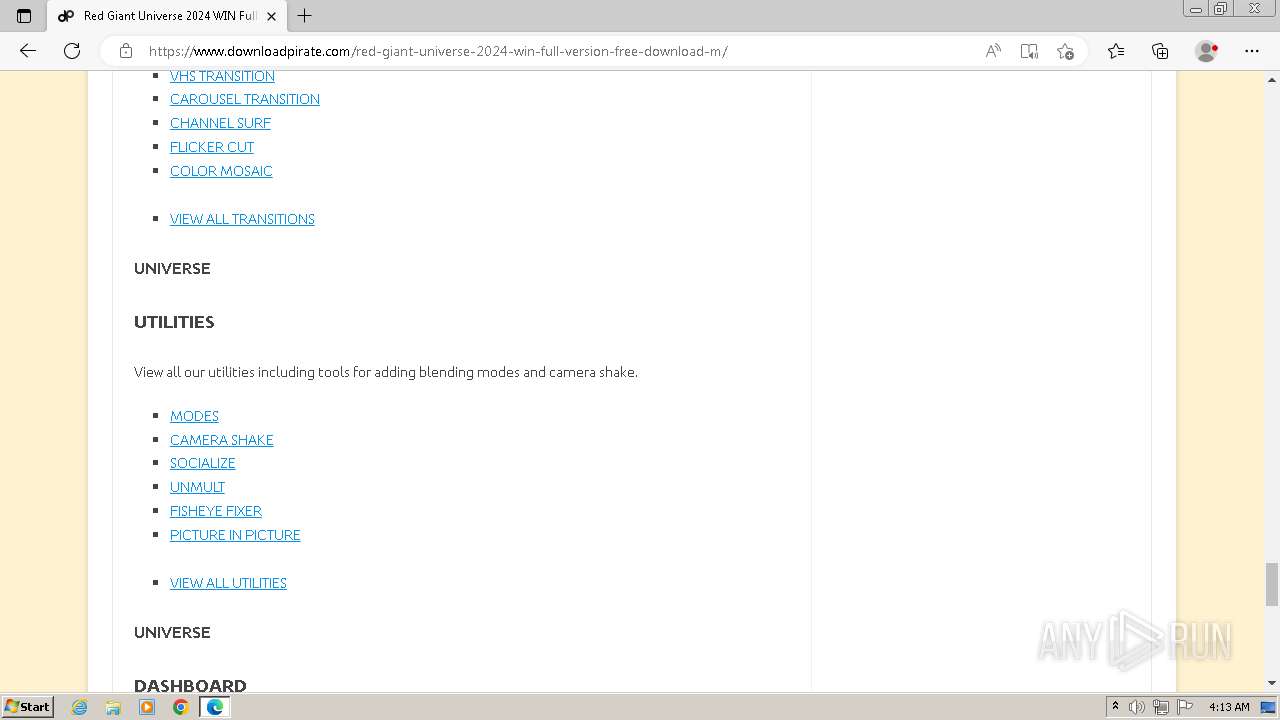This screenshot has height=720, width=1280.
Task: Open the tab actions menu icon
Action: tap(24, 16)
